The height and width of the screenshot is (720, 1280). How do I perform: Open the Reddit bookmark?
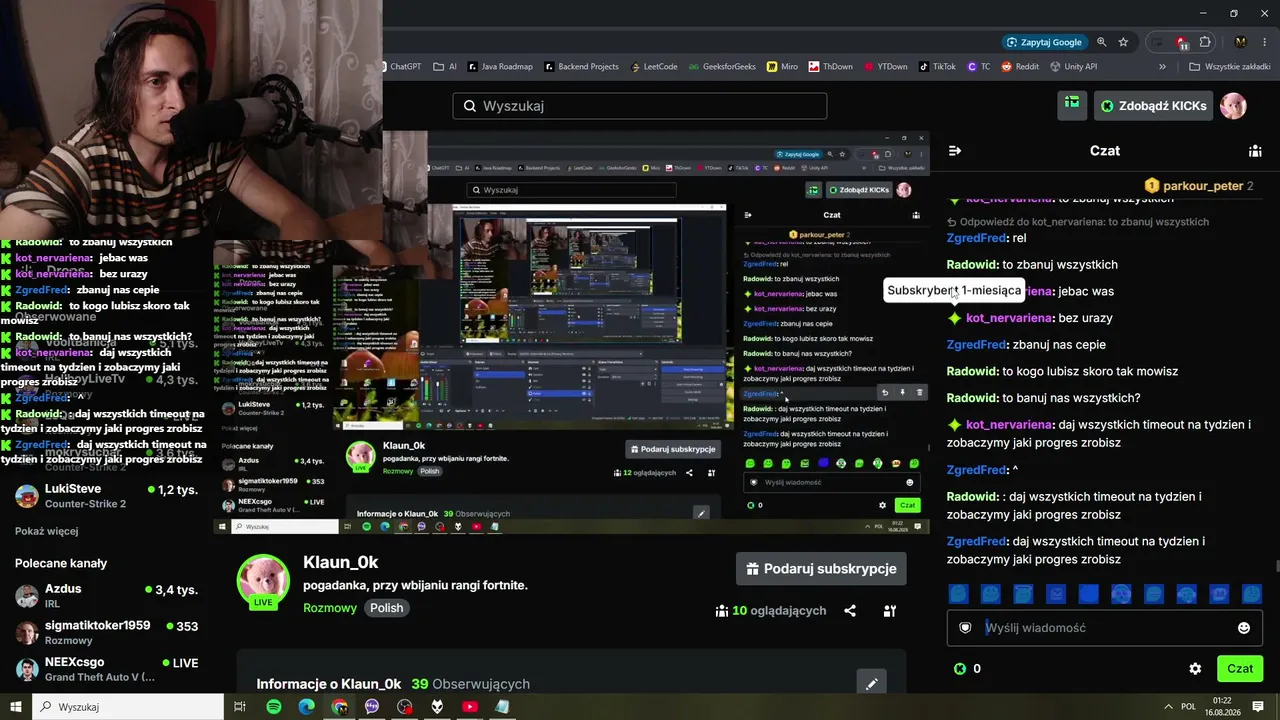pyautogui.click(x=1018, y=67)
